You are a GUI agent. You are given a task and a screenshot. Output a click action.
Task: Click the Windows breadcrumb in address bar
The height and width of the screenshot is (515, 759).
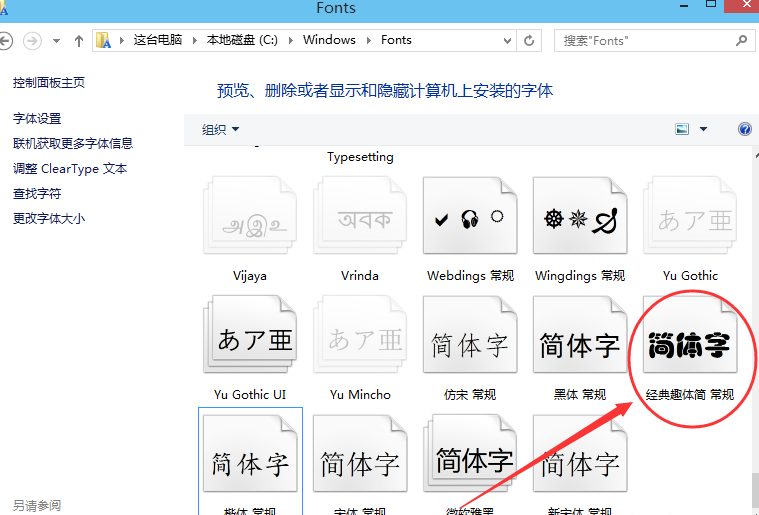[329, 40]
